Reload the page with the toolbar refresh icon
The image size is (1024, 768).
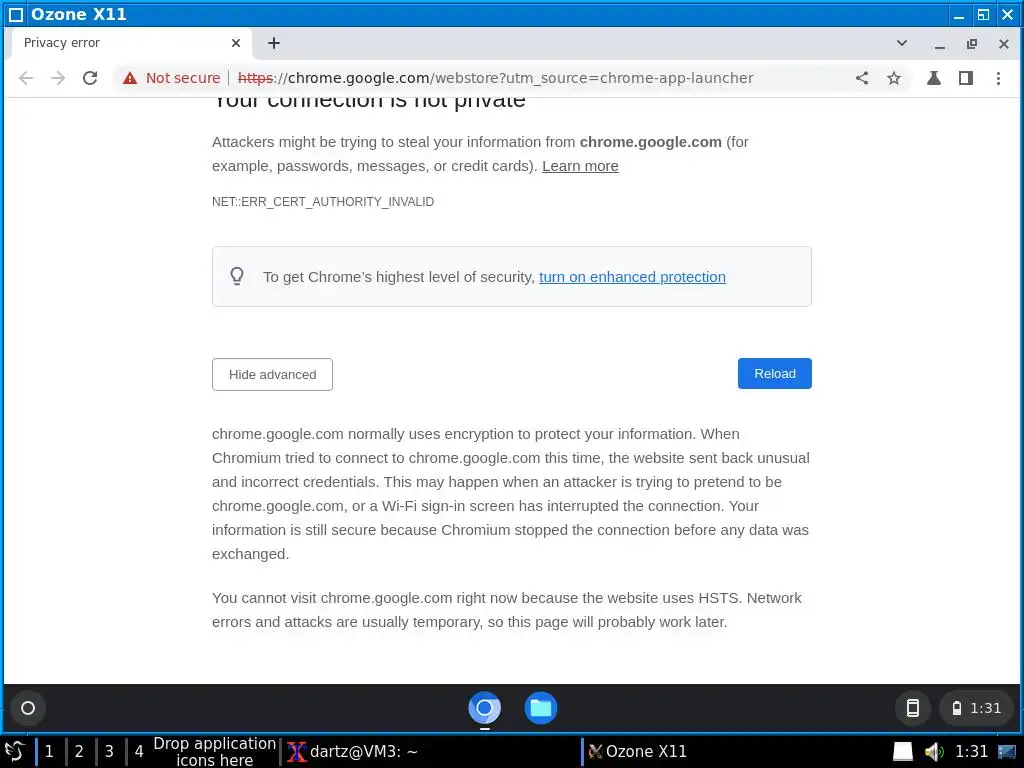click(90, 78)
